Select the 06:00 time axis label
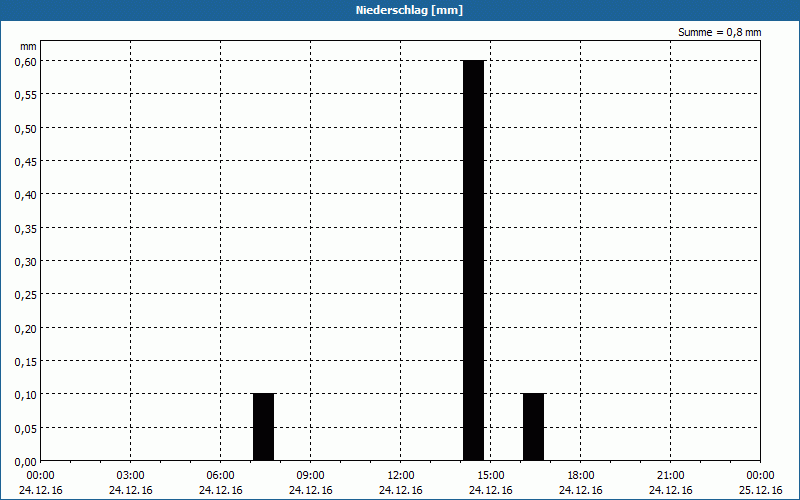This screenshot has width=800, height=500. [221, 475]
